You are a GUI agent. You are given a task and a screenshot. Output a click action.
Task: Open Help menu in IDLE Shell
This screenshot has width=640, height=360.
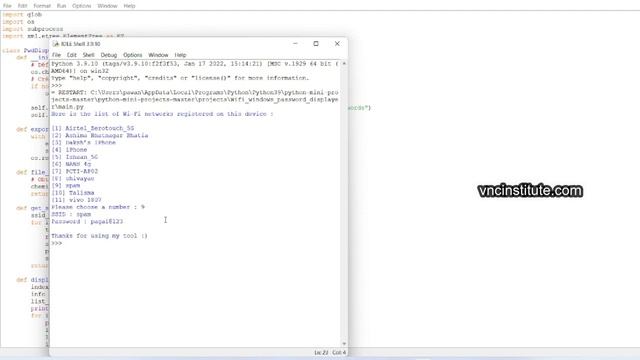[180, 55]
